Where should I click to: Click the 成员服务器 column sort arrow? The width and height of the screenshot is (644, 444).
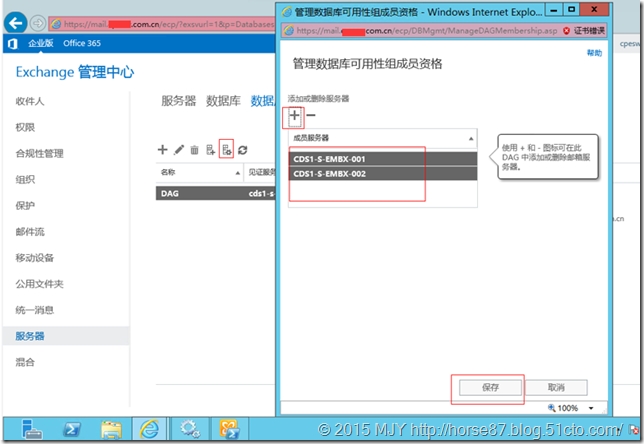tap(472, 137)
